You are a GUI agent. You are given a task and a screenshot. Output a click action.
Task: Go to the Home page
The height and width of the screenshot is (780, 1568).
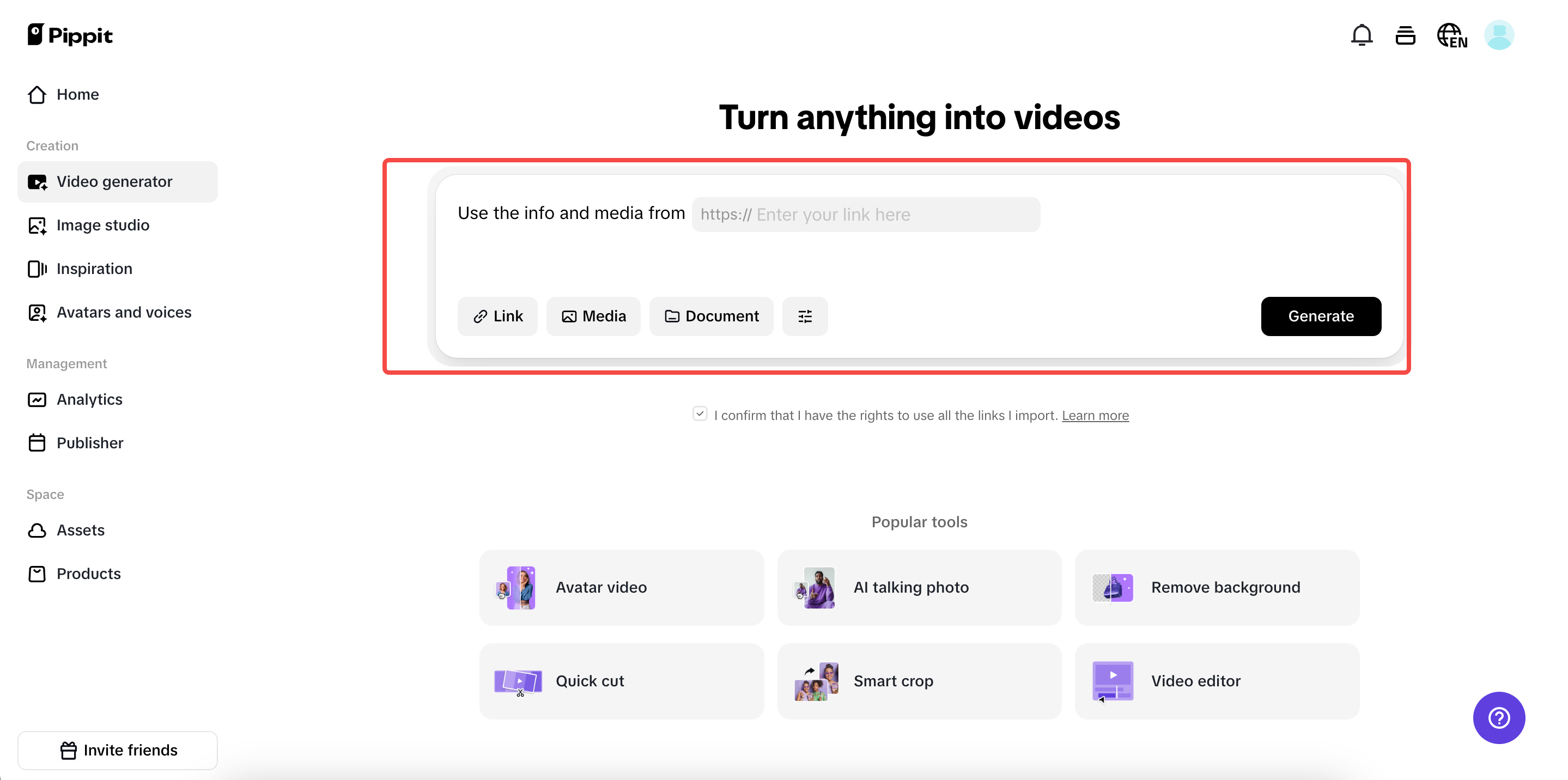point(78,94)
